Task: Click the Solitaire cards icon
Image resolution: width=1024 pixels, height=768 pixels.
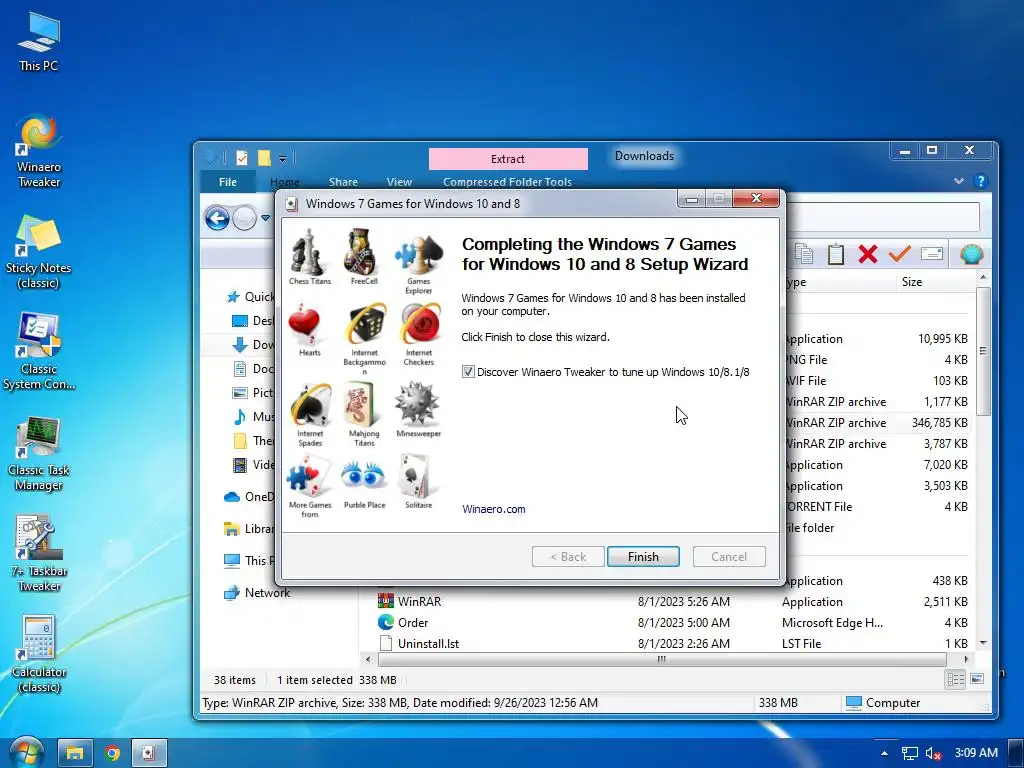Action: 415,475
